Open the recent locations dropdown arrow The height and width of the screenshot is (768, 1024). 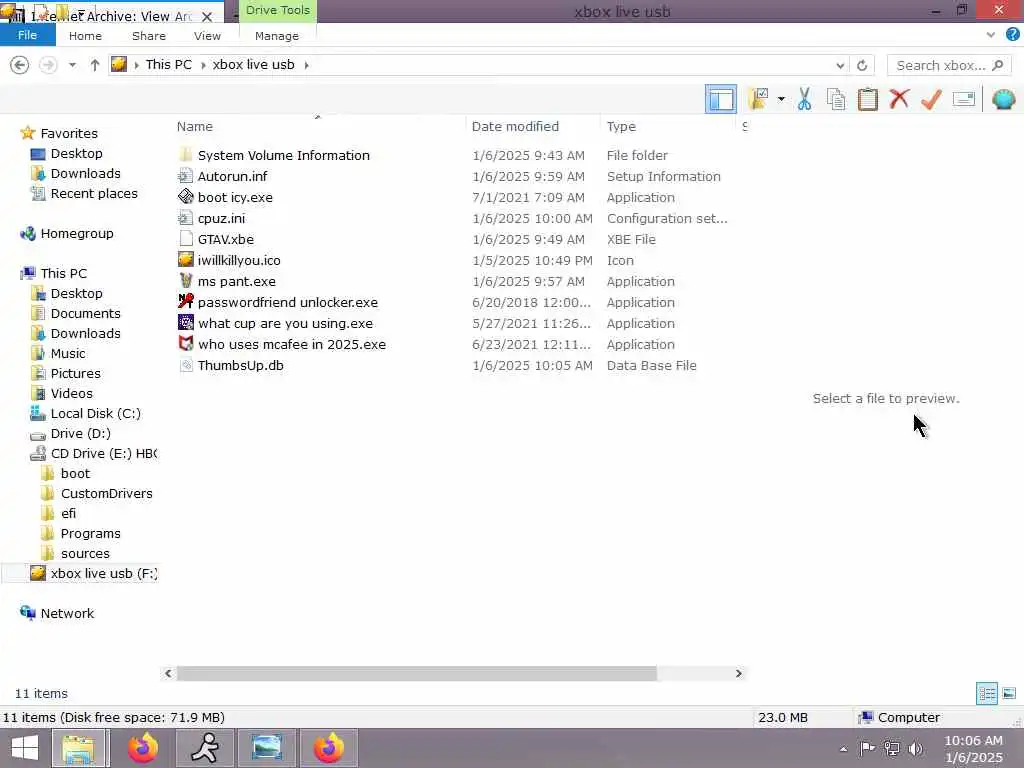[x=72, y=65]
